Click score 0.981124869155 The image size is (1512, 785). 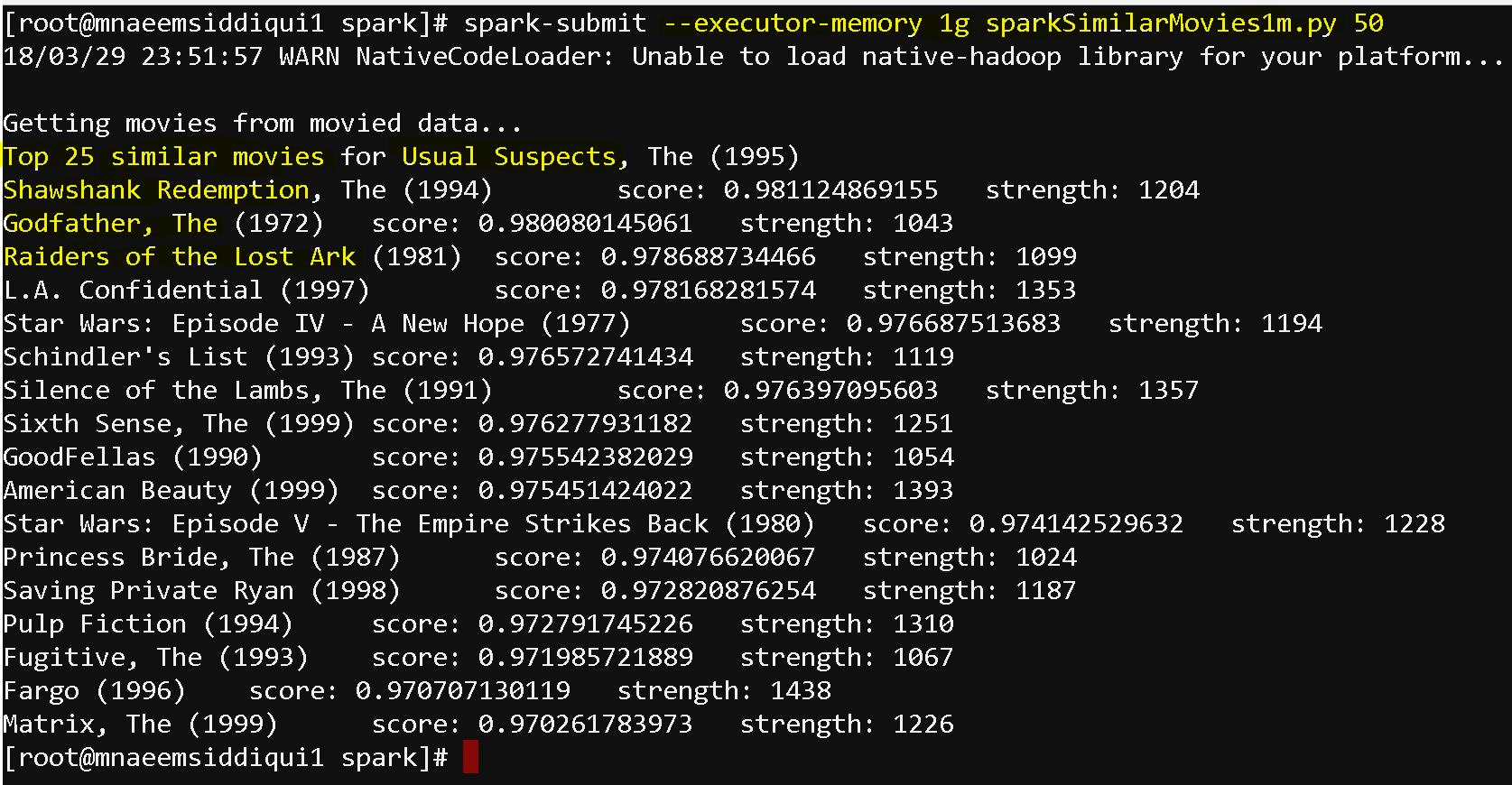830,190
